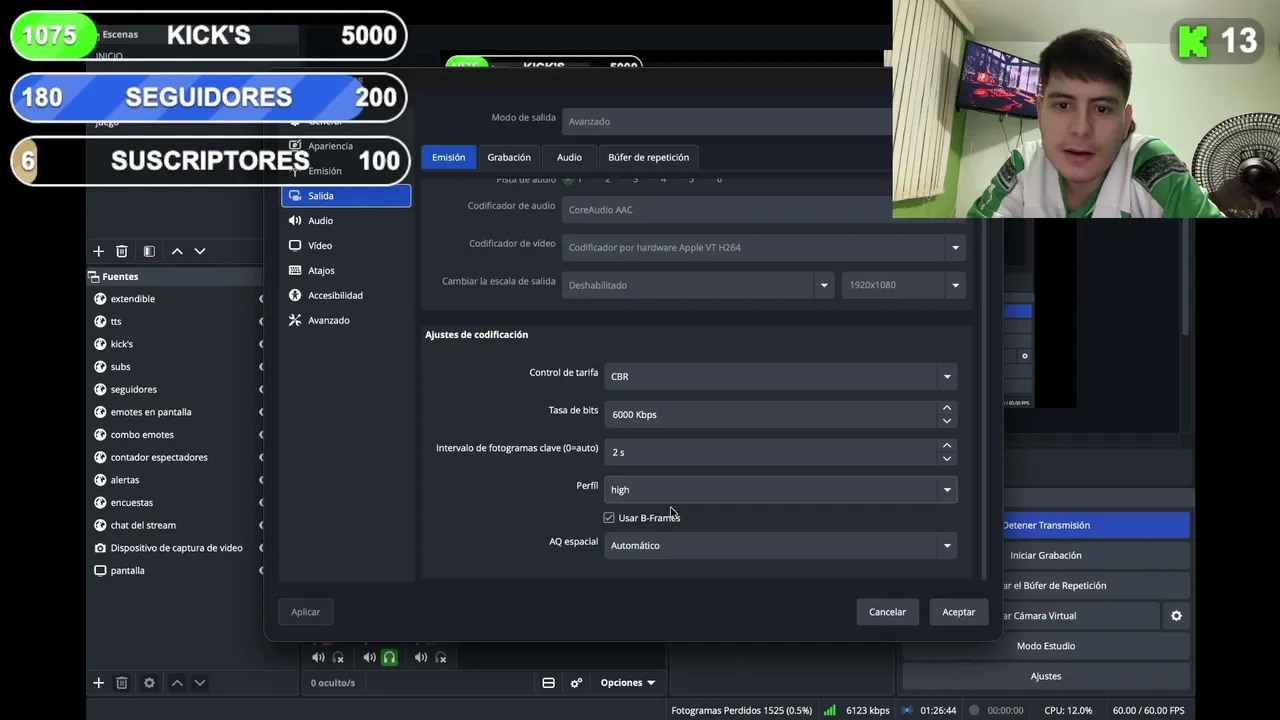Select Vídeo in the settings sidebar
Screen dimensions: 1280x720
point(346,246)
